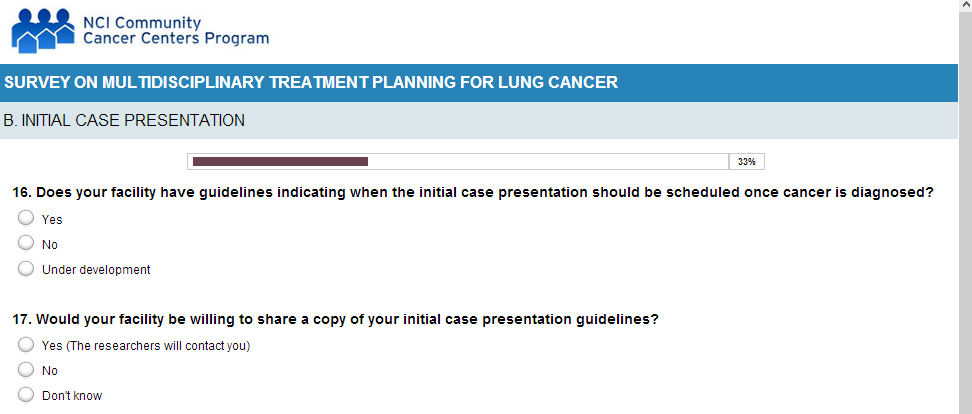Click the 'Yes (The researchers will contact you)' label
Viewport: 972px width, 414px height.
tap(146, 347)
